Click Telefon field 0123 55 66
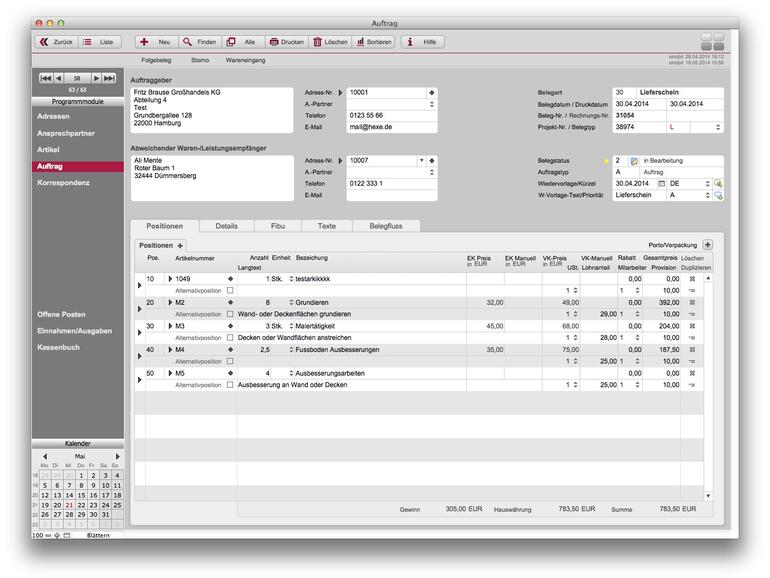770x578 pixels. click(391, 116)
